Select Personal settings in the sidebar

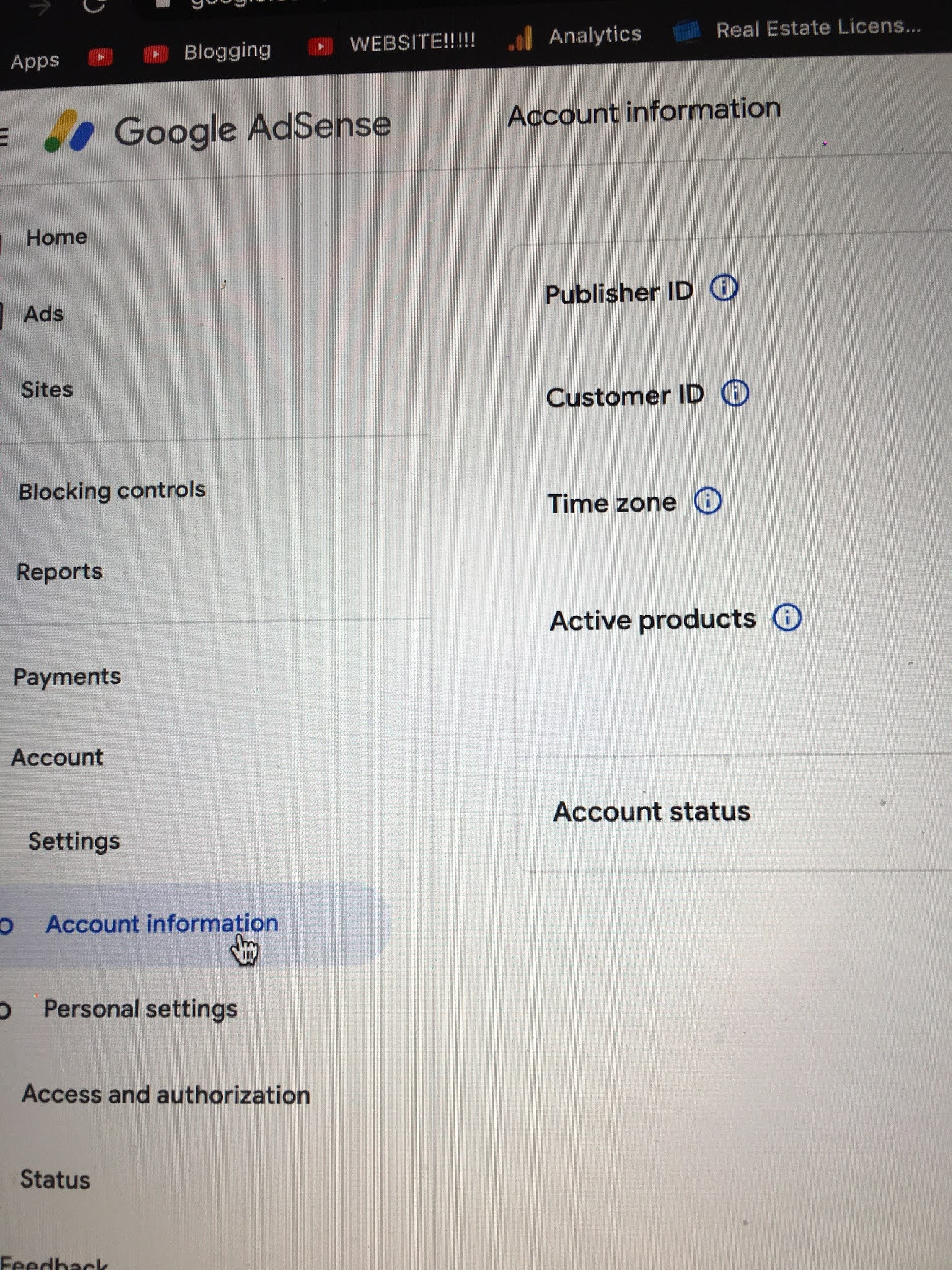click(141, 1009)
